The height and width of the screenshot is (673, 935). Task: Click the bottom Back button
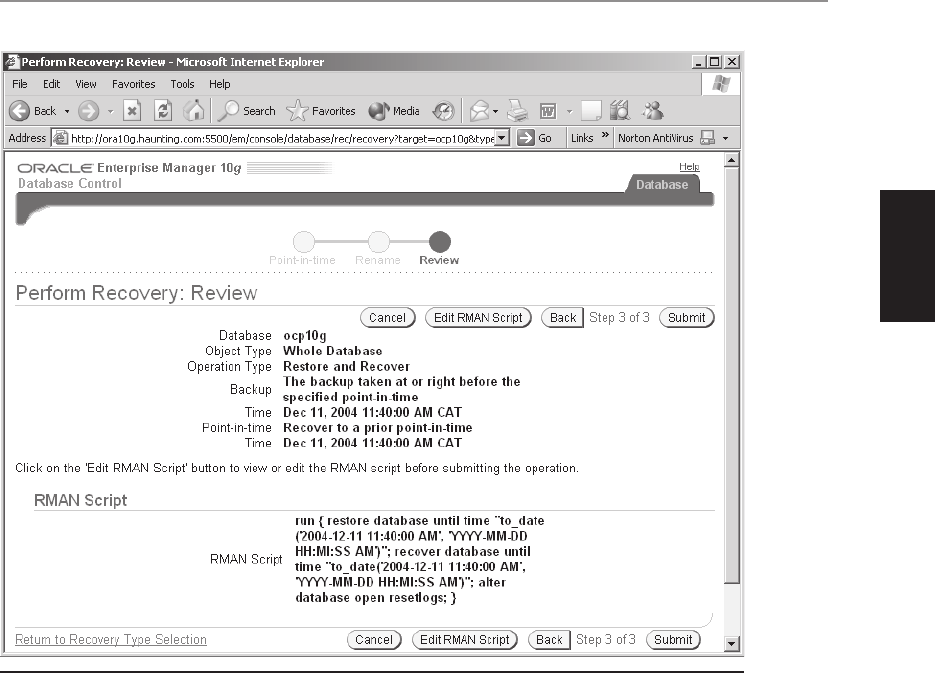pyautogui.click(x=549, y=640)
